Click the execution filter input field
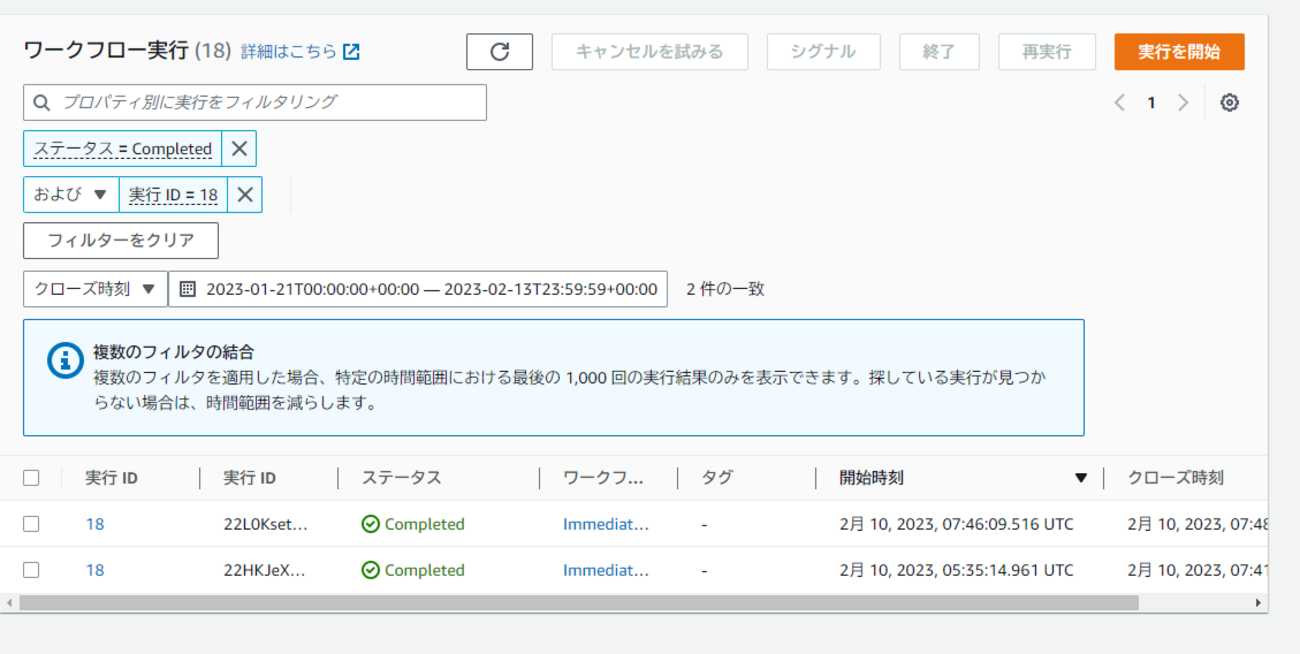 tap(250, 102)
